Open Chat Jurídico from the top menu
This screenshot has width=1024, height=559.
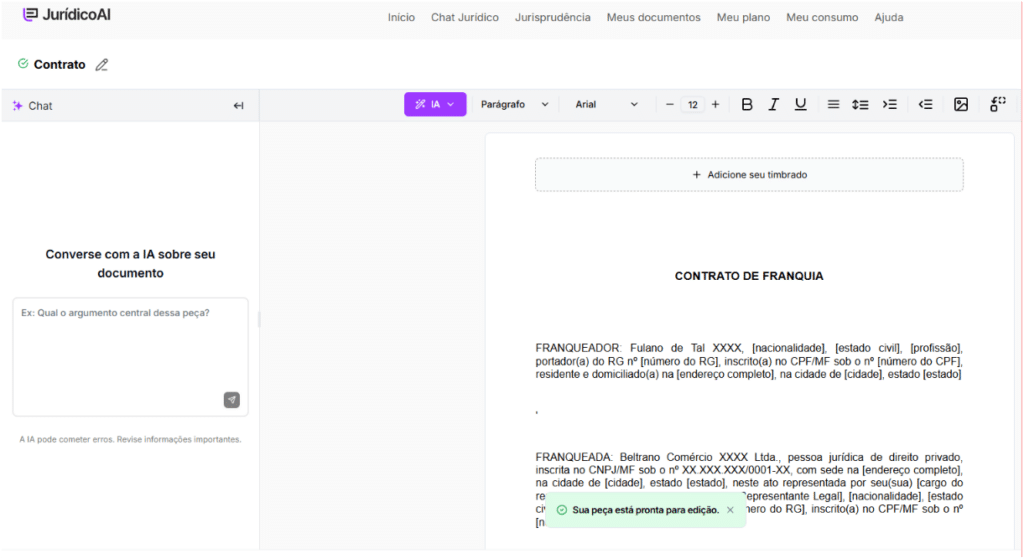pos(465,18)
